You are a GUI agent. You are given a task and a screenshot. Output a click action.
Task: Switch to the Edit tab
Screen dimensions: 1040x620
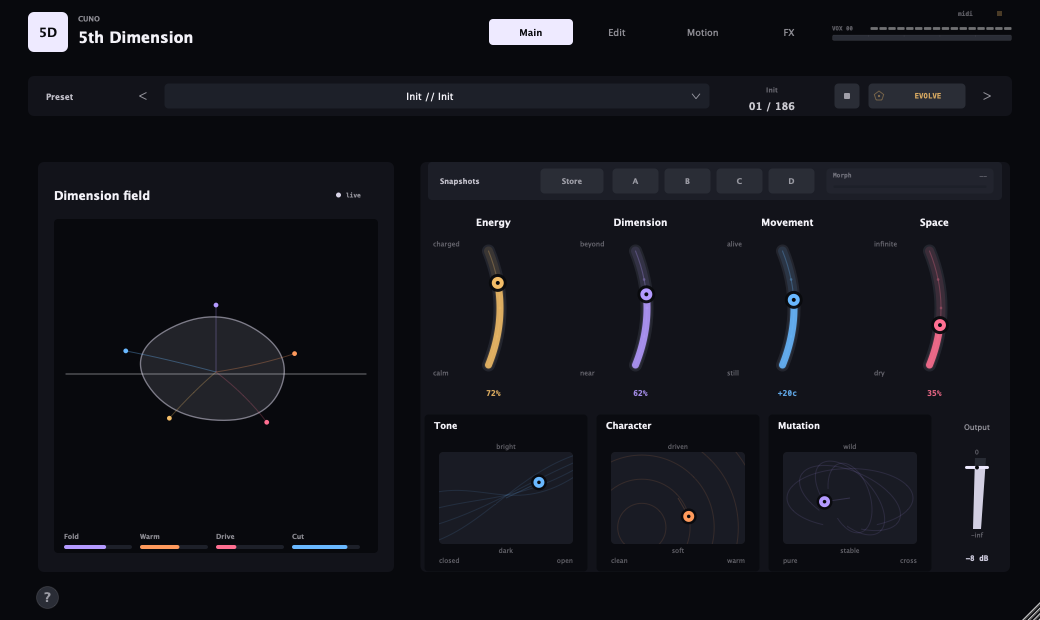tap(616, 32)
